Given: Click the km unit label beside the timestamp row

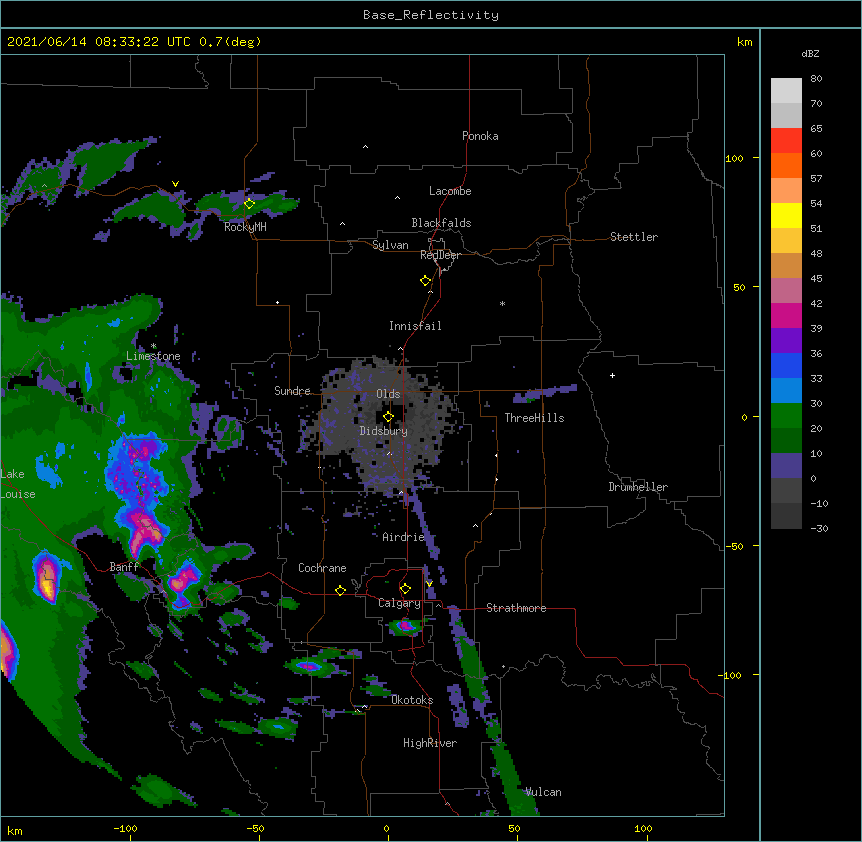Looking at the screenshot, I should point(745,42).
